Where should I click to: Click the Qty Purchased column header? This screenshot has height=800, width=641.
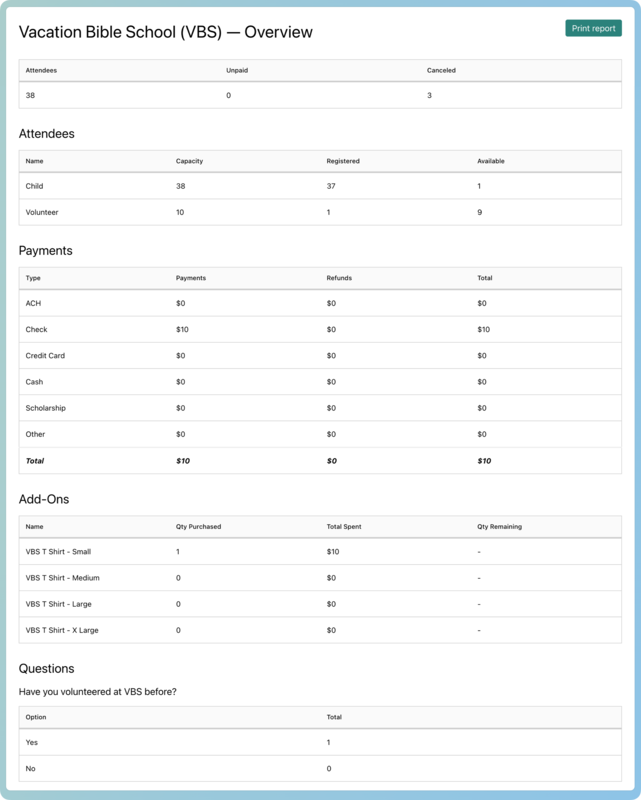point(198,525)
